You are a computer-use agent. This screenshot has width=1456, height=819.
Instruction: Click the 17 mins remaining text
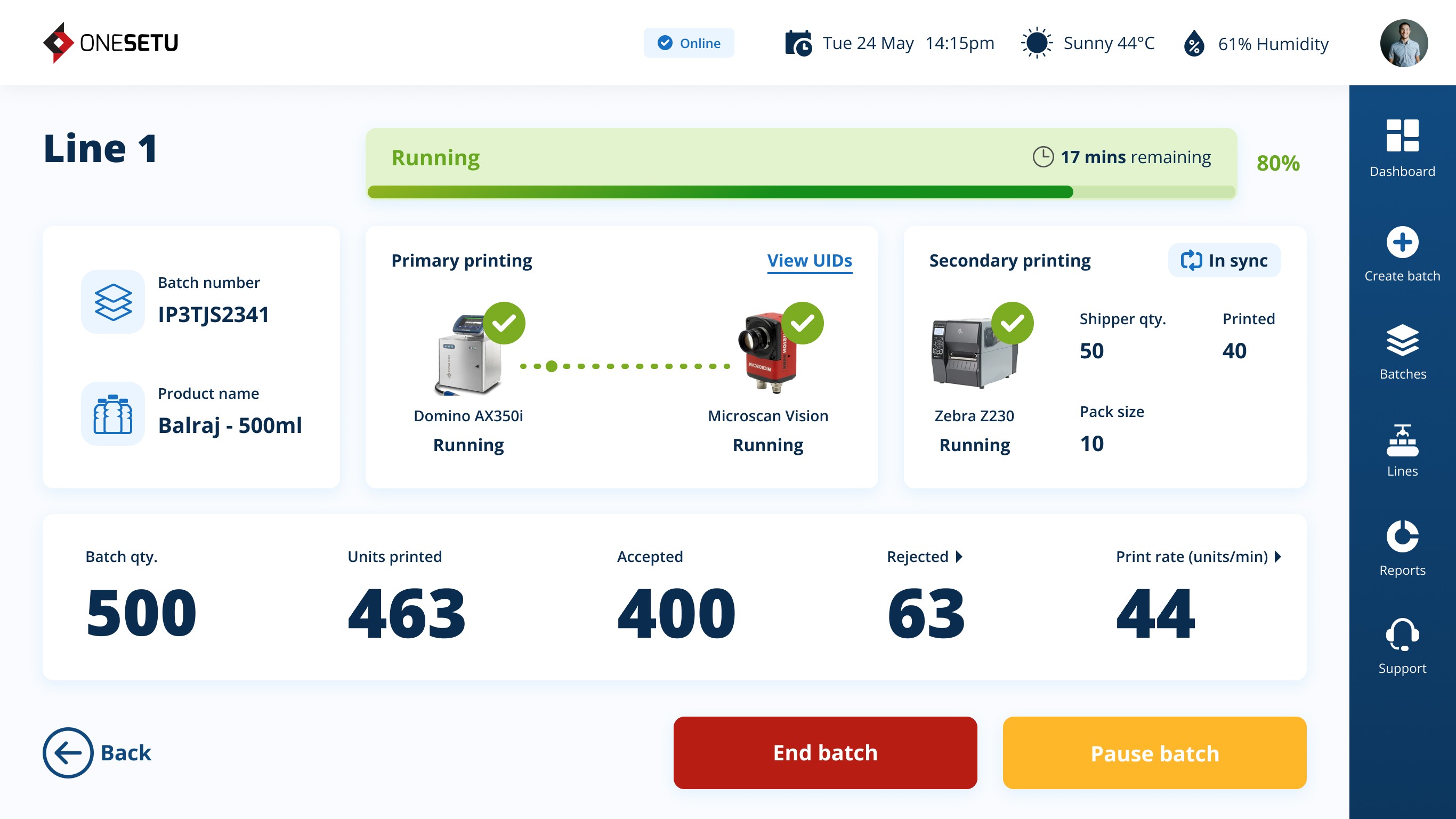(x=1136, y=157)
